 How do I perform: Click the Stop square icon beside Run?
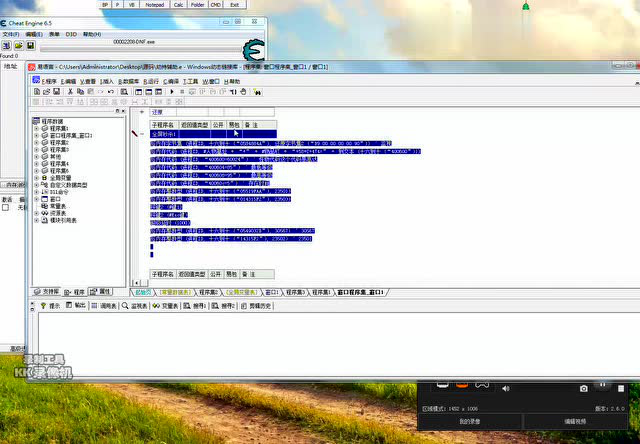[x=182, y=92]
